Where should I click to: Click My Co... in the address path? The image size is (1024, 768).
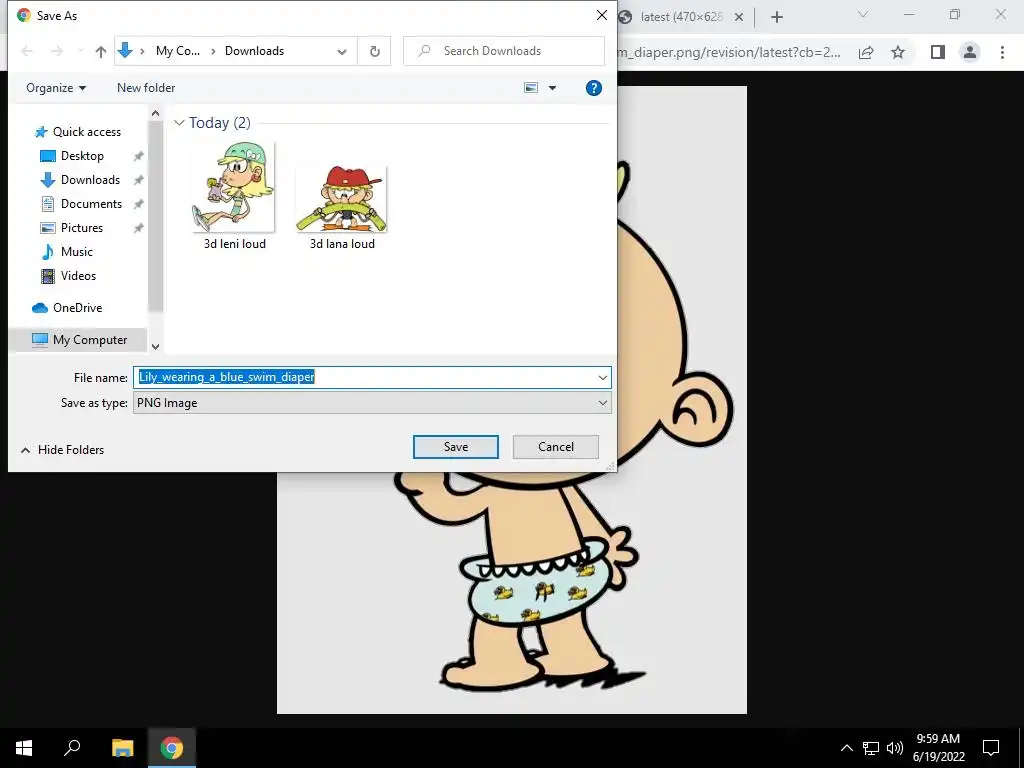pos(178,51)
